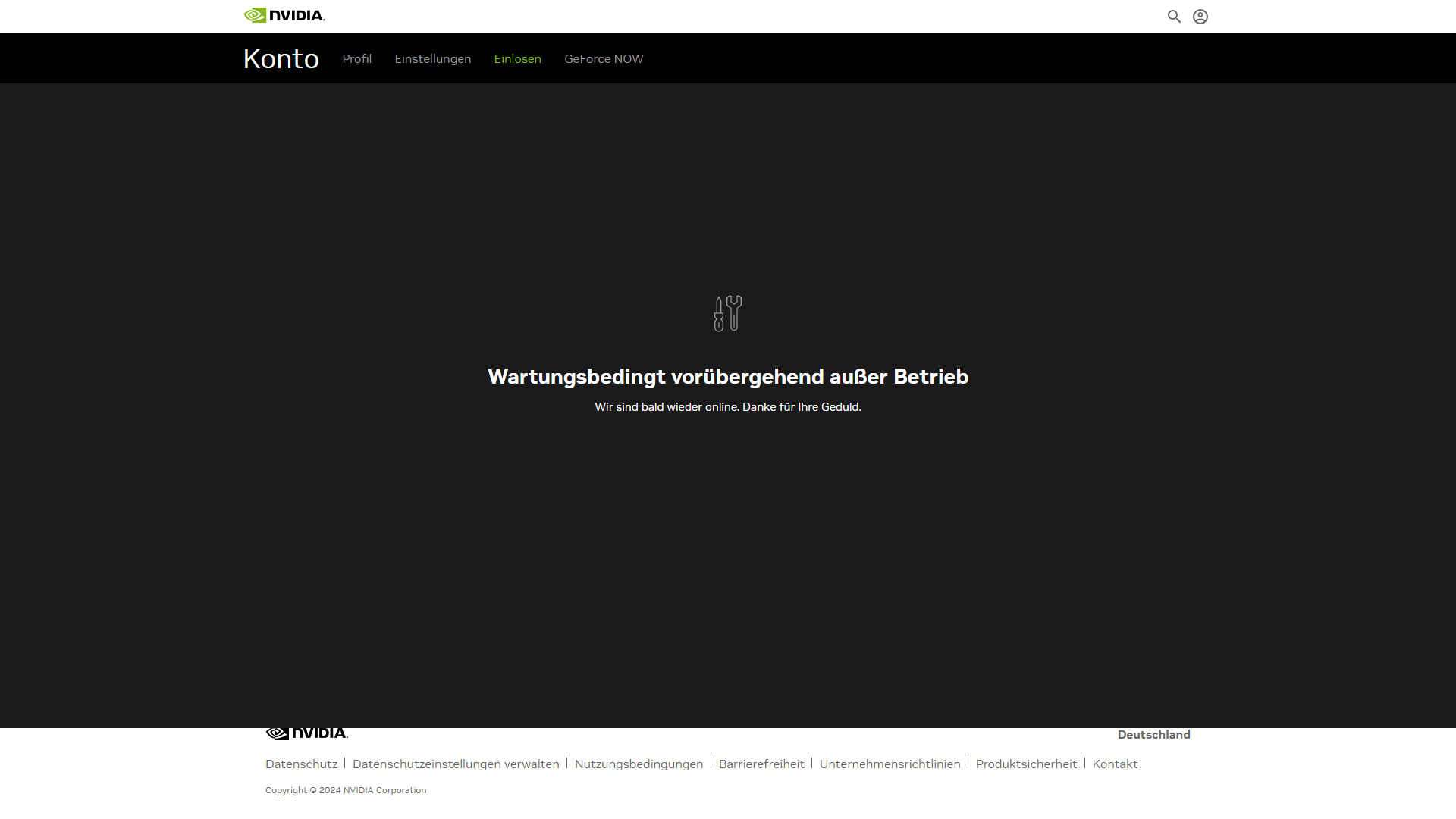Viewport: 1456px width, 819px height.
Task: Open the Einstellungen tab
Action: (432, 58)
